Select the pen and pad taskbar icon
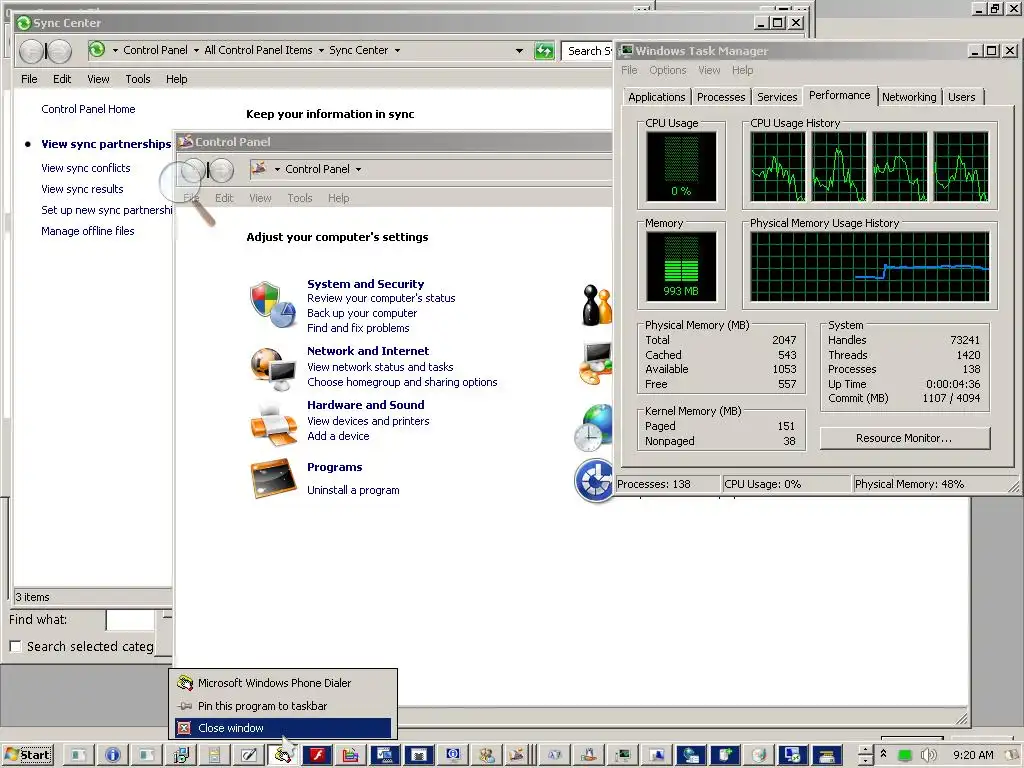Image resolution: width=1024 pixels, height=768 pixels. [249, 755]
